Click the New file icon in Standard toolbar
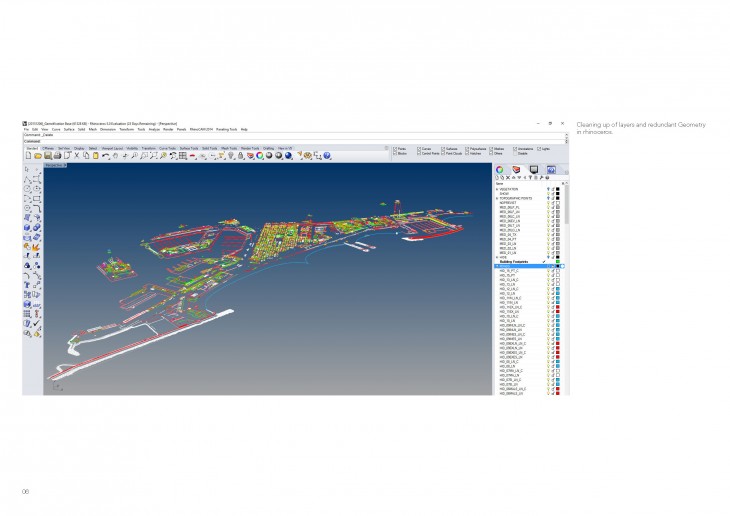 click(27, 155)
